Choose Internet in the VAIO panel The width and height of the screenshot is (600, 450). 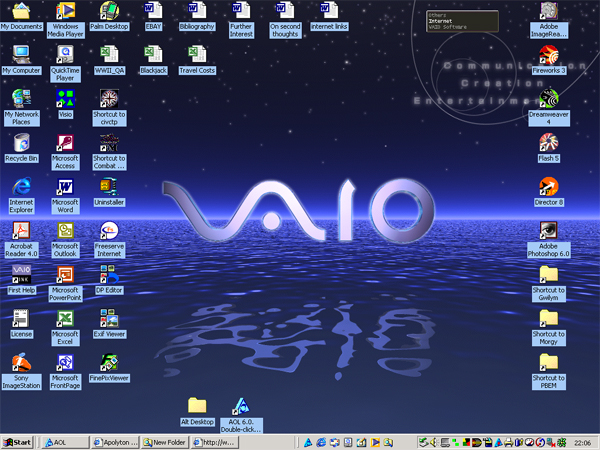pos(440,21)
